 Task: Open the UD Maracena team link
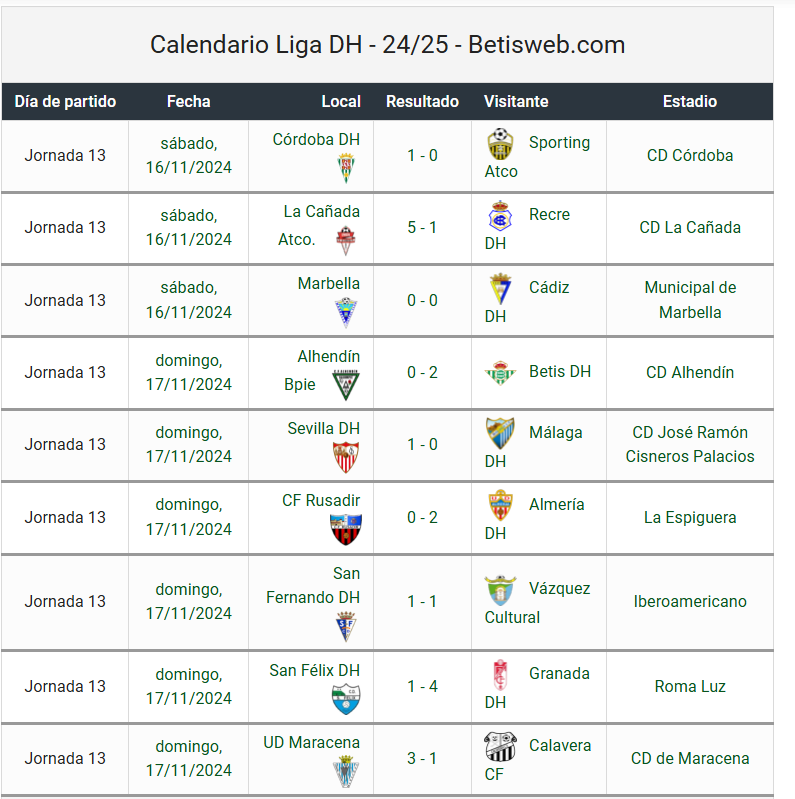[311, 742]
